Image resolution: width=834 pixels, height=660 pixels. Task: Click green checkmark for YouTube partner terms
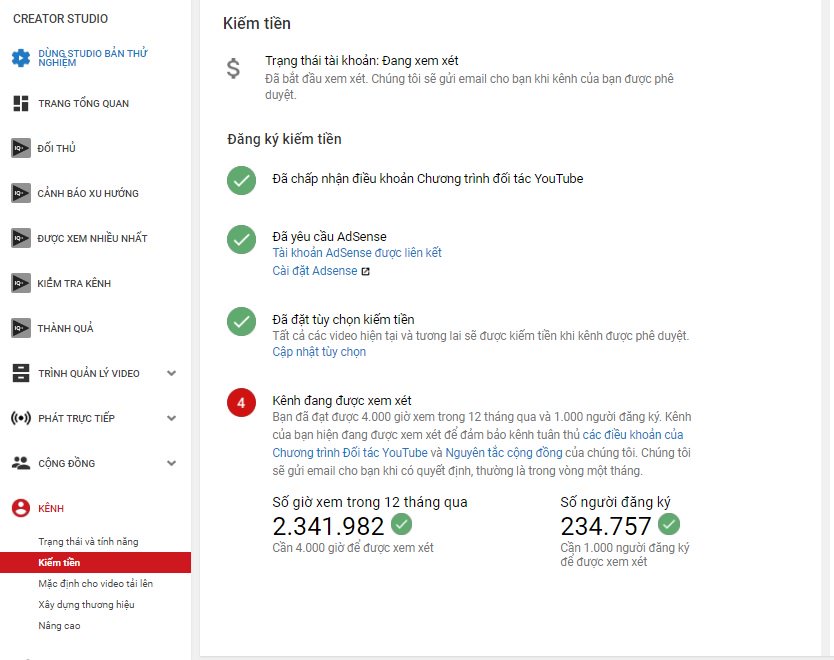click(241, 180)
